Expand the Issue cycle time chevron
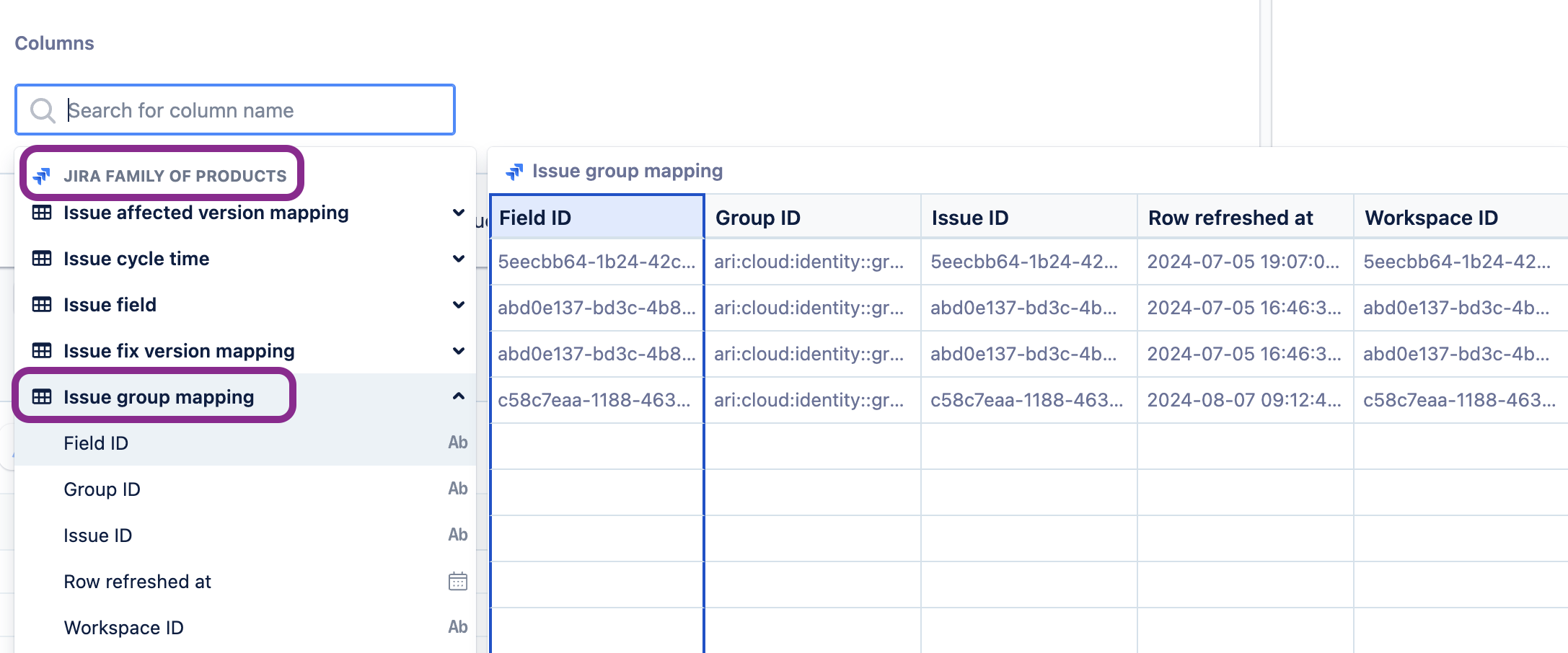The width and height of the screenshot is (1568, 653). [x=458, y=259]
